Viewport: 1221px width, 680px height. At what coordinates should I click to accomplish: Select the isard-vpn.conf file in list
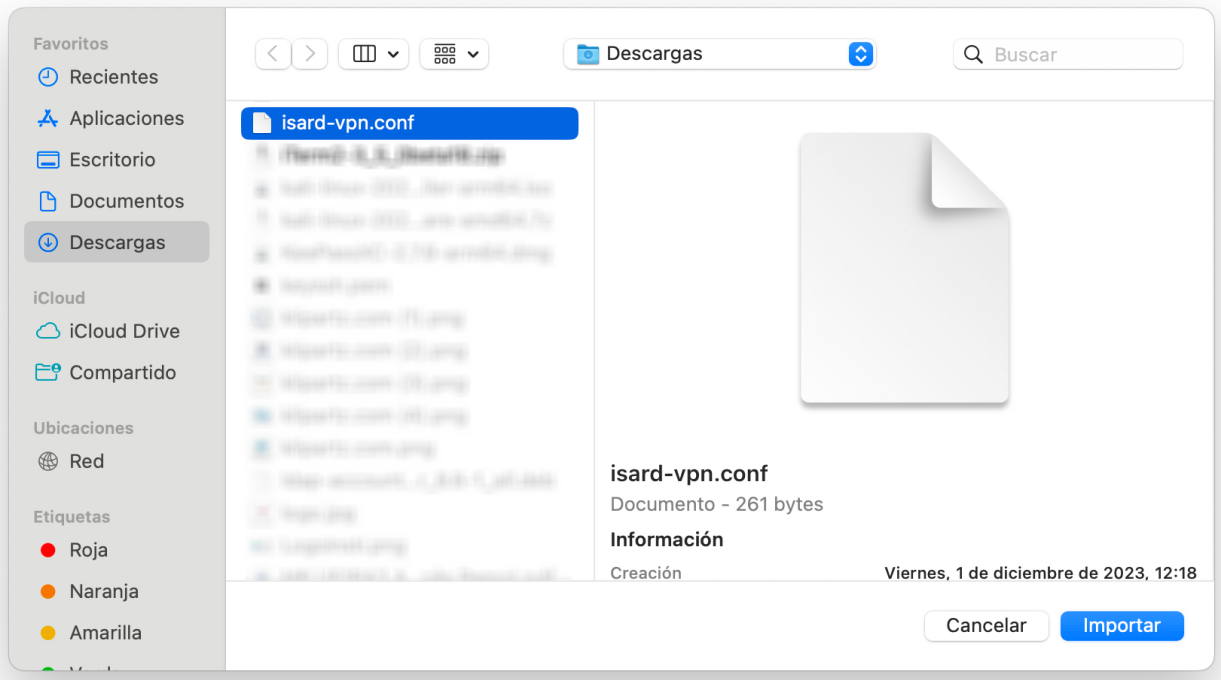click(409, 123)
